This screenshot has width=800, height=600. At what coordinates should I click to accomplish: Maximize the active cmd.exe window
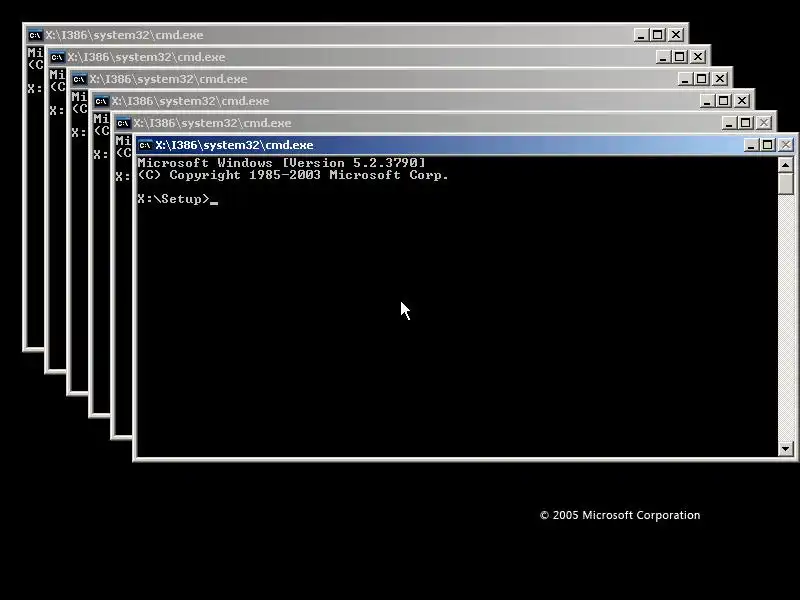click(767, 145)
